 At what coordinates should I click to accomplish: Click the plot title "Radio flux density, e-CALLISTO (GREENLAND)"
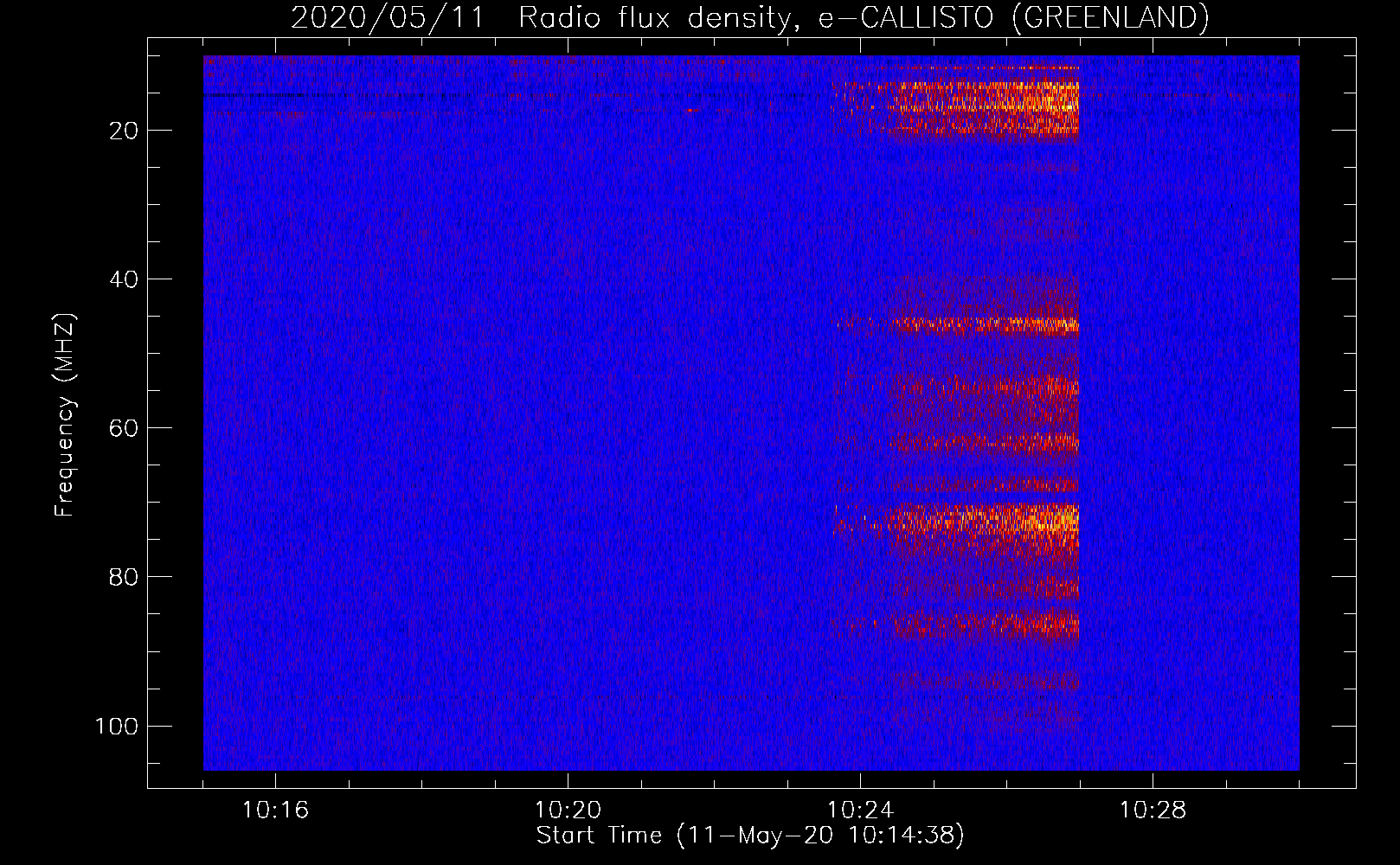coord(863,17)
